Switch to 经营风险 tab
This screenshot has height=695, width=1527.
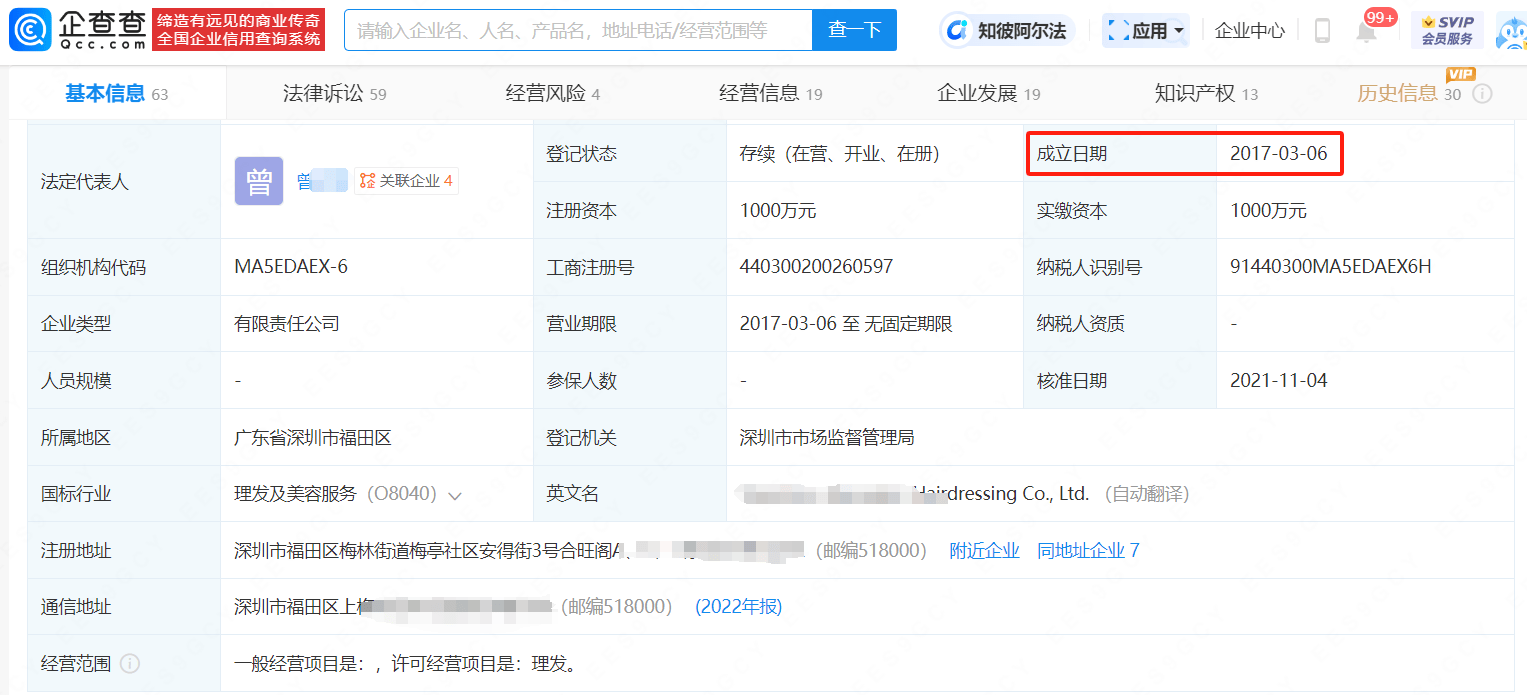pyautogui.click(x=552, y=94)
